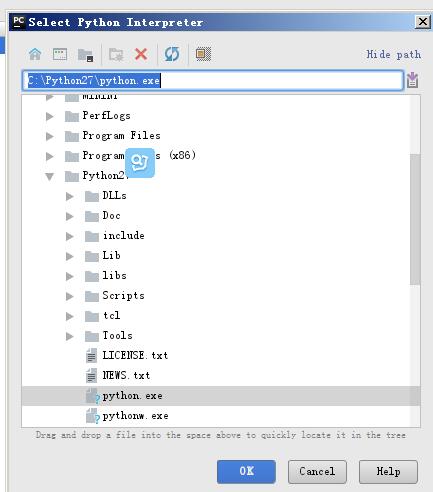Create New Folder toolbar icon
Viewport: 433px width, 492px height.
(x=116, y=55)
